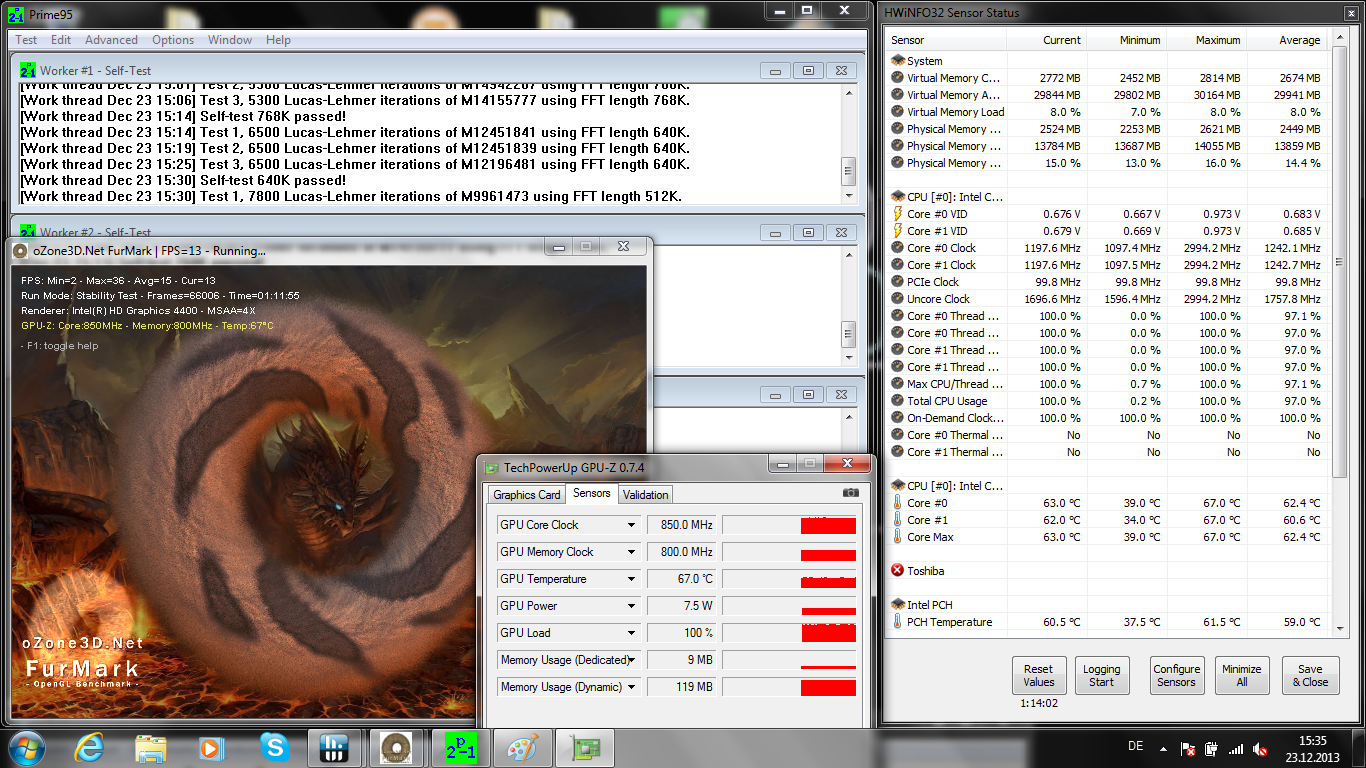The image size is (1366, 768).
Task: Open Windows Media Player from the taskbar
Action: tap(211, 748)
